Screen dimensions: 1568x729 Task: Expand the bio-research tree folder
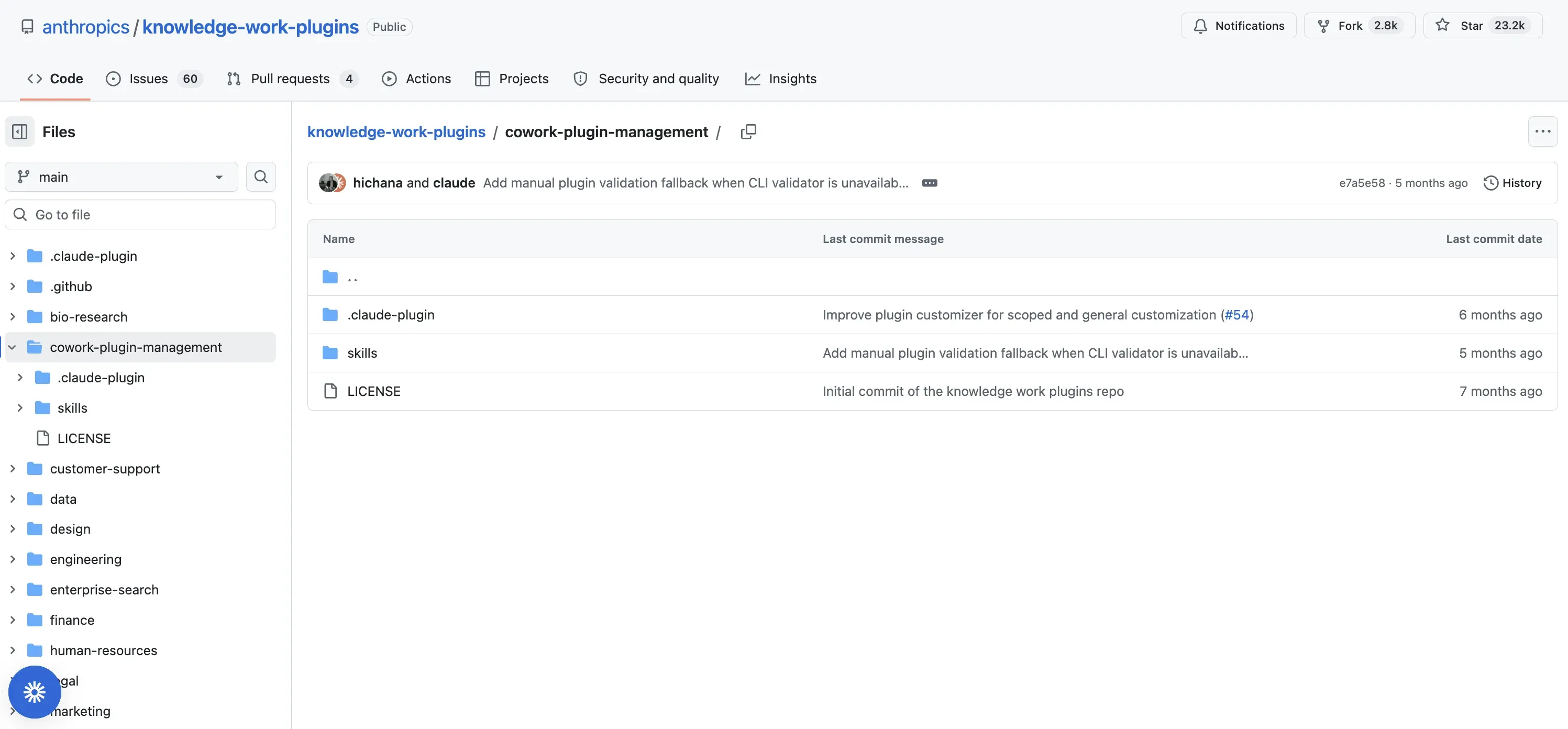12,317
